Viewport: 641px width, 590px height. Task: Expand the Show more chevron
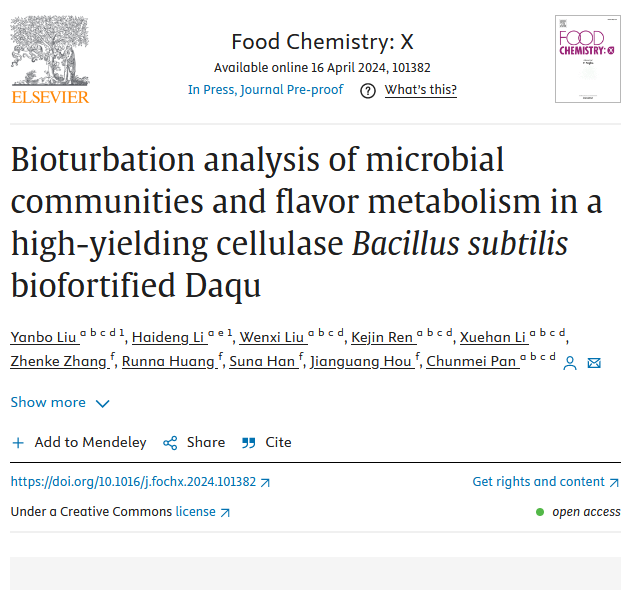pyautogui.click(x=102, y=403)
